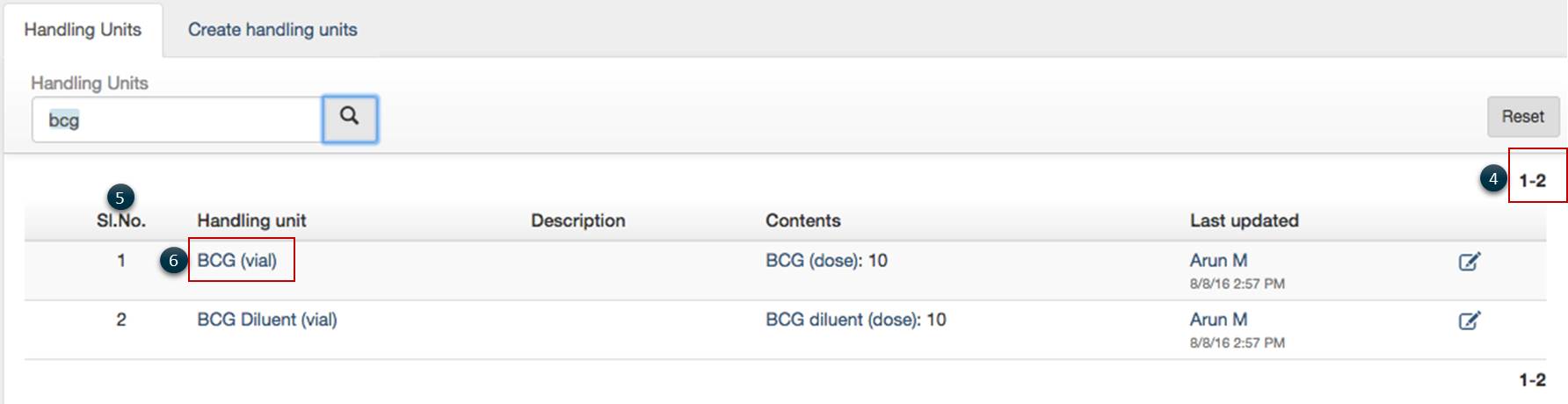
Task: Click the Sl.No. column header
Action: coord(121,221)
